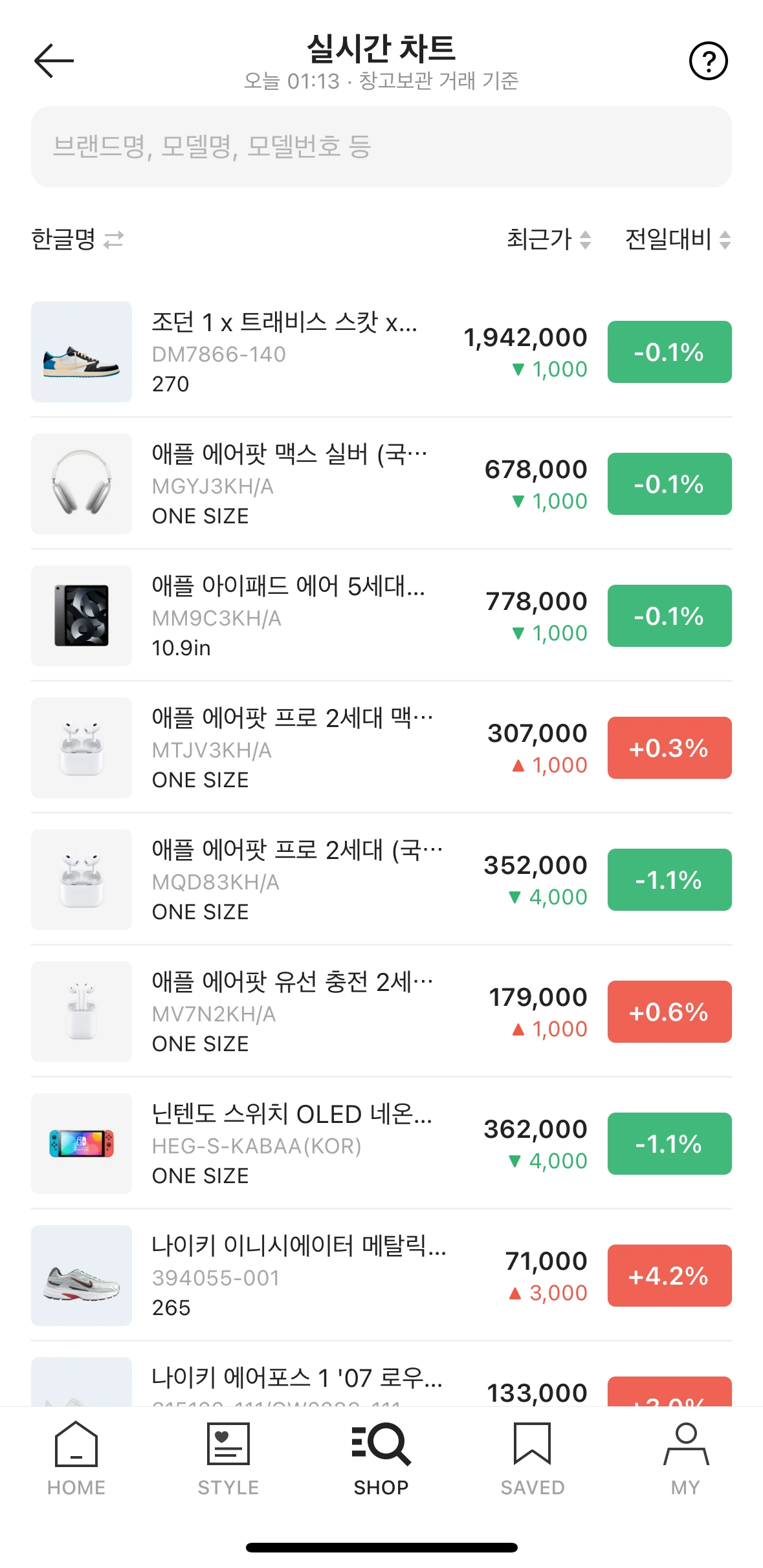Tap the +4.2% badge for Nike Initiator
The height and width of the screenshot is (1568, 763).
670,1276
